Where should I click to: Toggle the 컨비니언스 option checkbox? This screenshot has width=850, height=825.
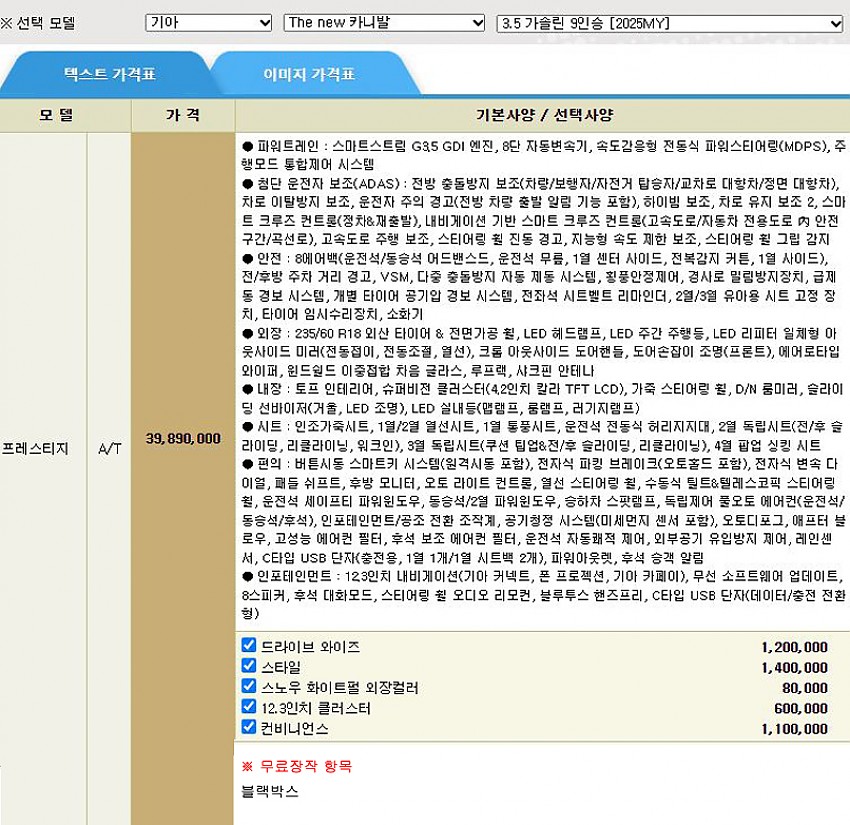249,727
